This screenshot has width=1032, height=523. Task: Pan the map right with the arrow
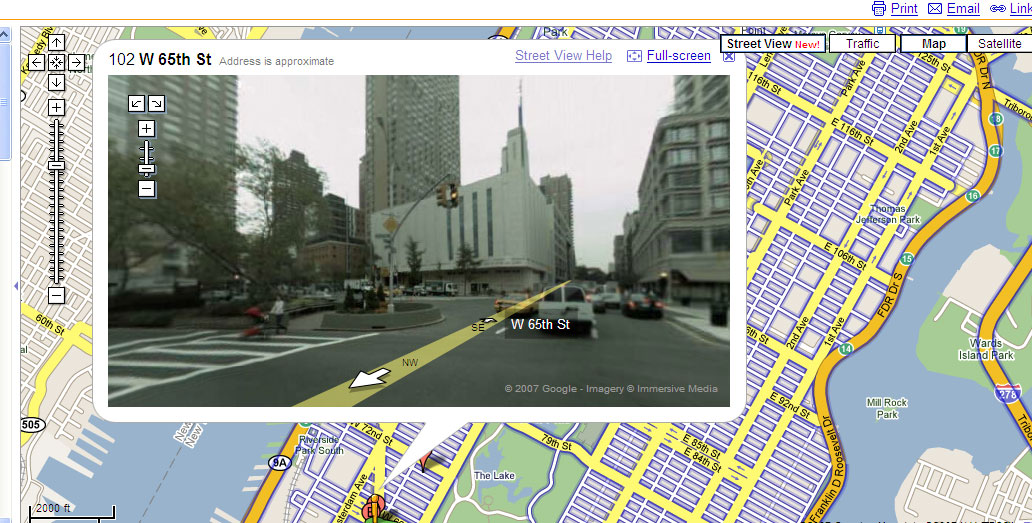(76, 62)
